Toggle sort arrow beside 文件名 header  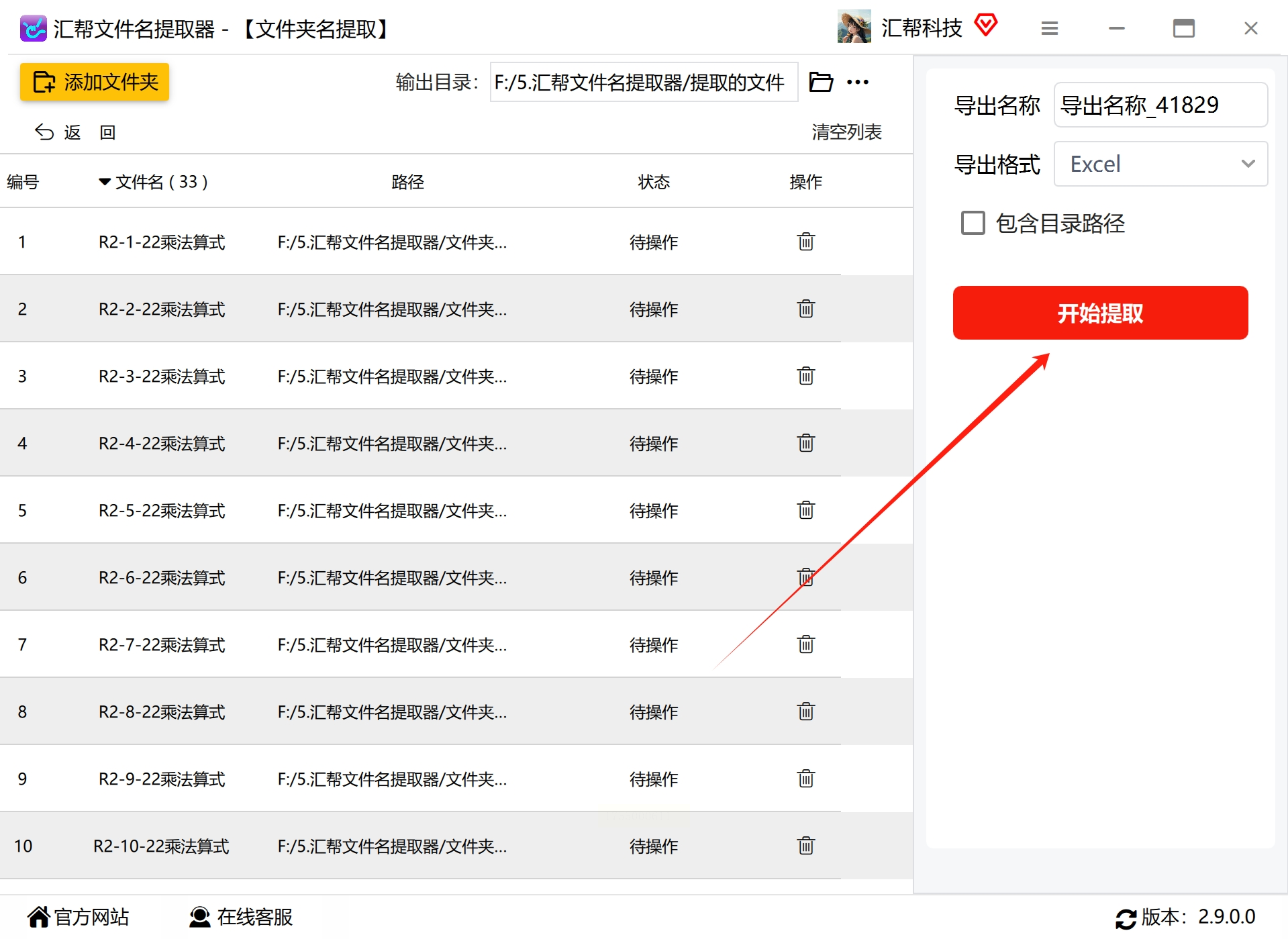pyautogui.click(x=105, y=181)
